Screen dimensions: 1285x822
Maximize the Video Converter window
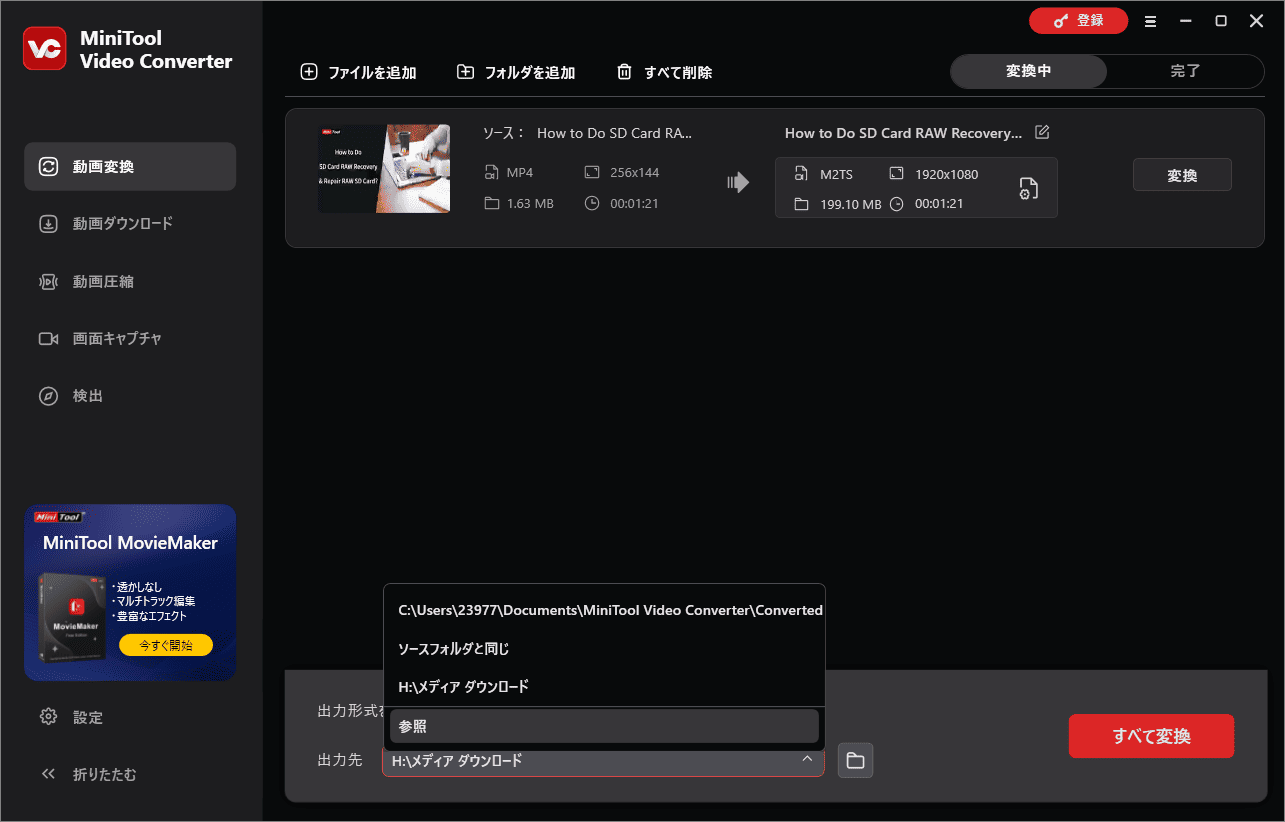pos(1221,21)
